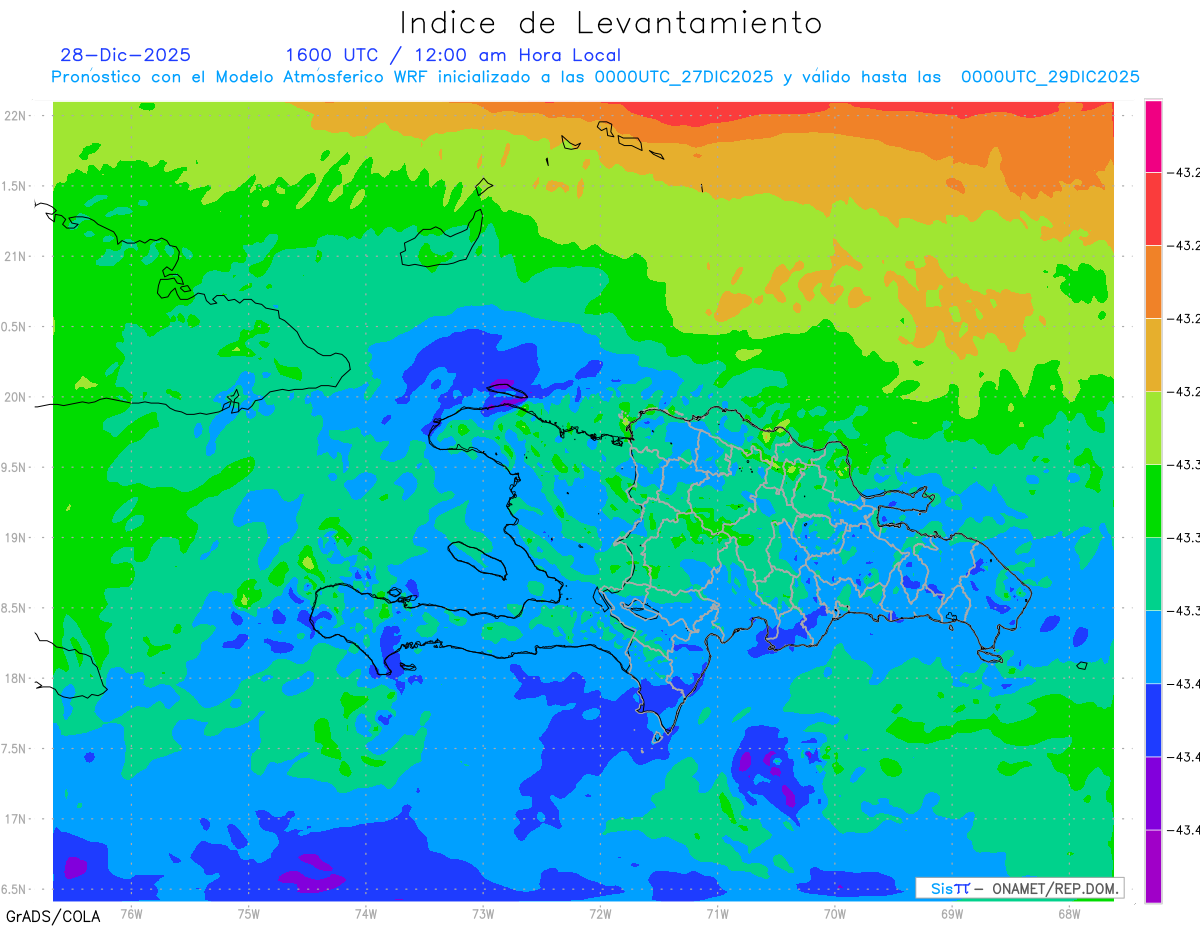The width and height of the screenshot is (1200, 927).
Task: Click the "18N" latitude axis label
Action: 16,679
